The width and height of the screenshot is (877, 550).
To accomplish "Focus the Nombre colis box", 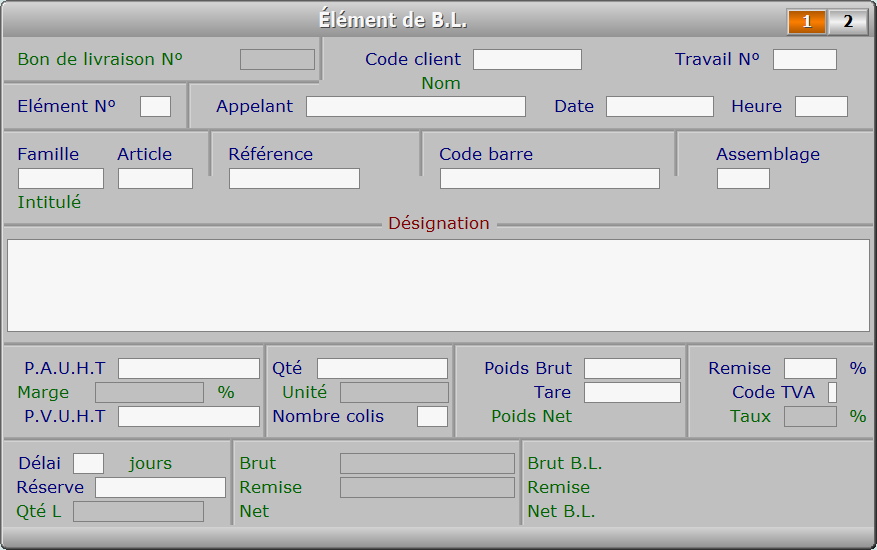I will tap(432, 416).
